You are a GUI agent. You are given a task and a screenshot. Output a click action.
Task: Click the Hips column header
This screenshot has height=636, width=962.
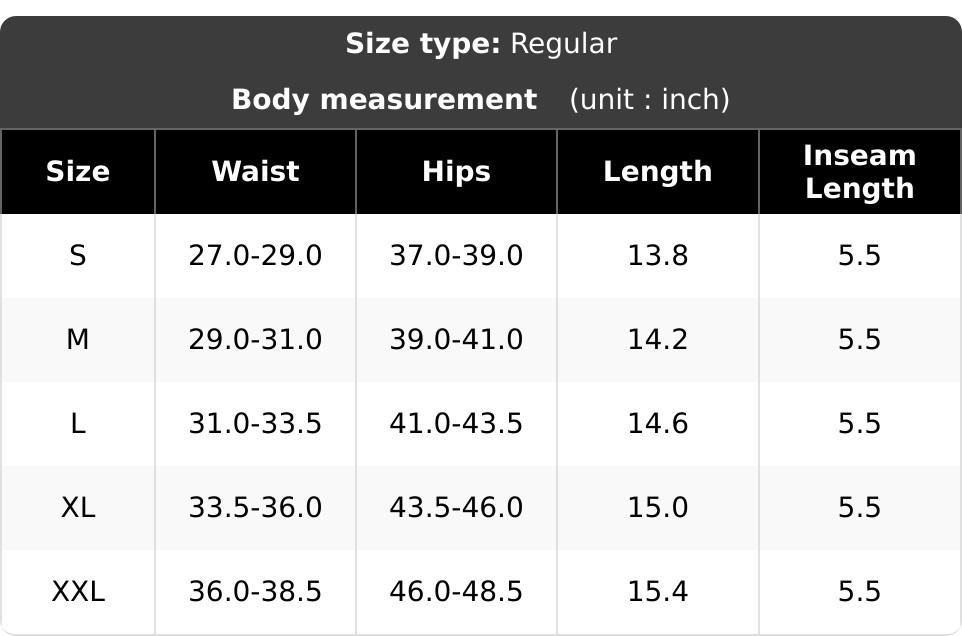click(456, 171)
